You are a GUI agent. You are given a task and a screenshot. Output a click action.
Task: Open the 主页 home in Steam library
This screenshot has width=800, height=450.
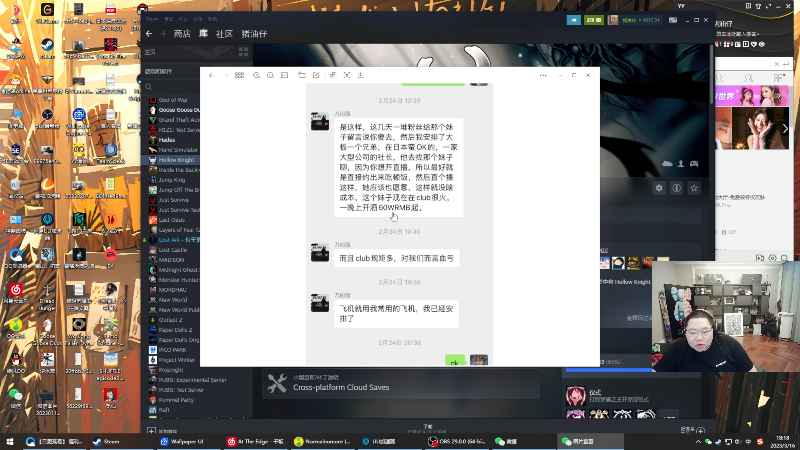[151, 52]
